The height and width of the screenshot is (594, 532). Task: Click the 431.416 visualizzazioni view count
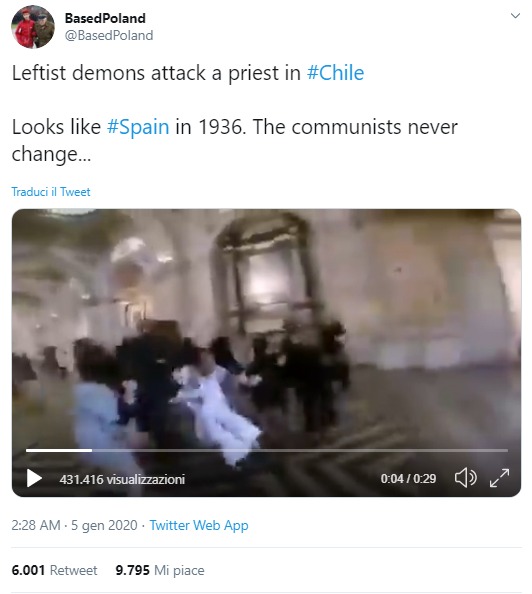pos(122,479)
